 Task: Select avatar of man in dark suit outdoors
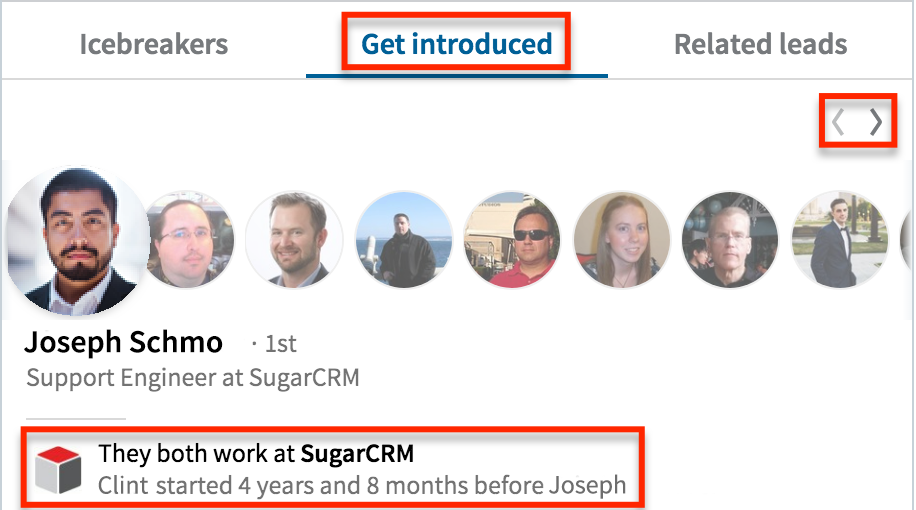tap(838, 240)
